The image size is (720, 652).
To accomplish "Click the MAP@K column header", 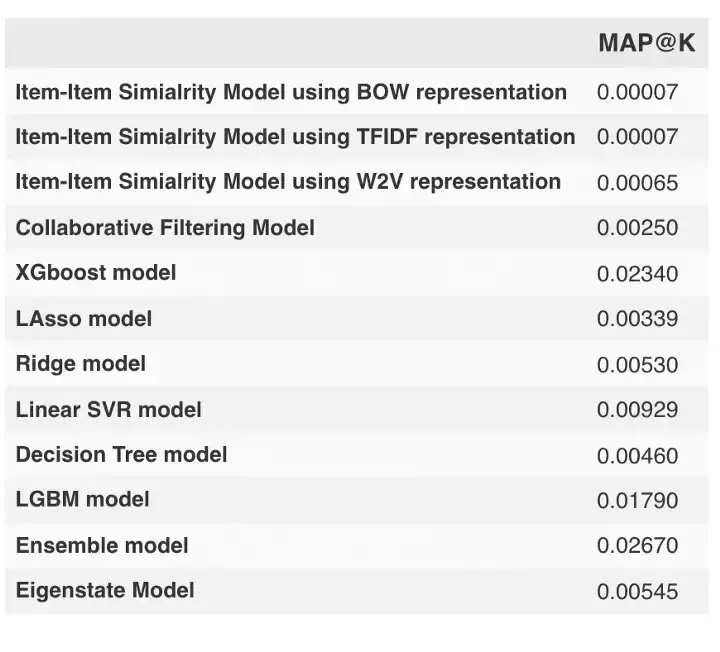I will [x=646, y=43].
